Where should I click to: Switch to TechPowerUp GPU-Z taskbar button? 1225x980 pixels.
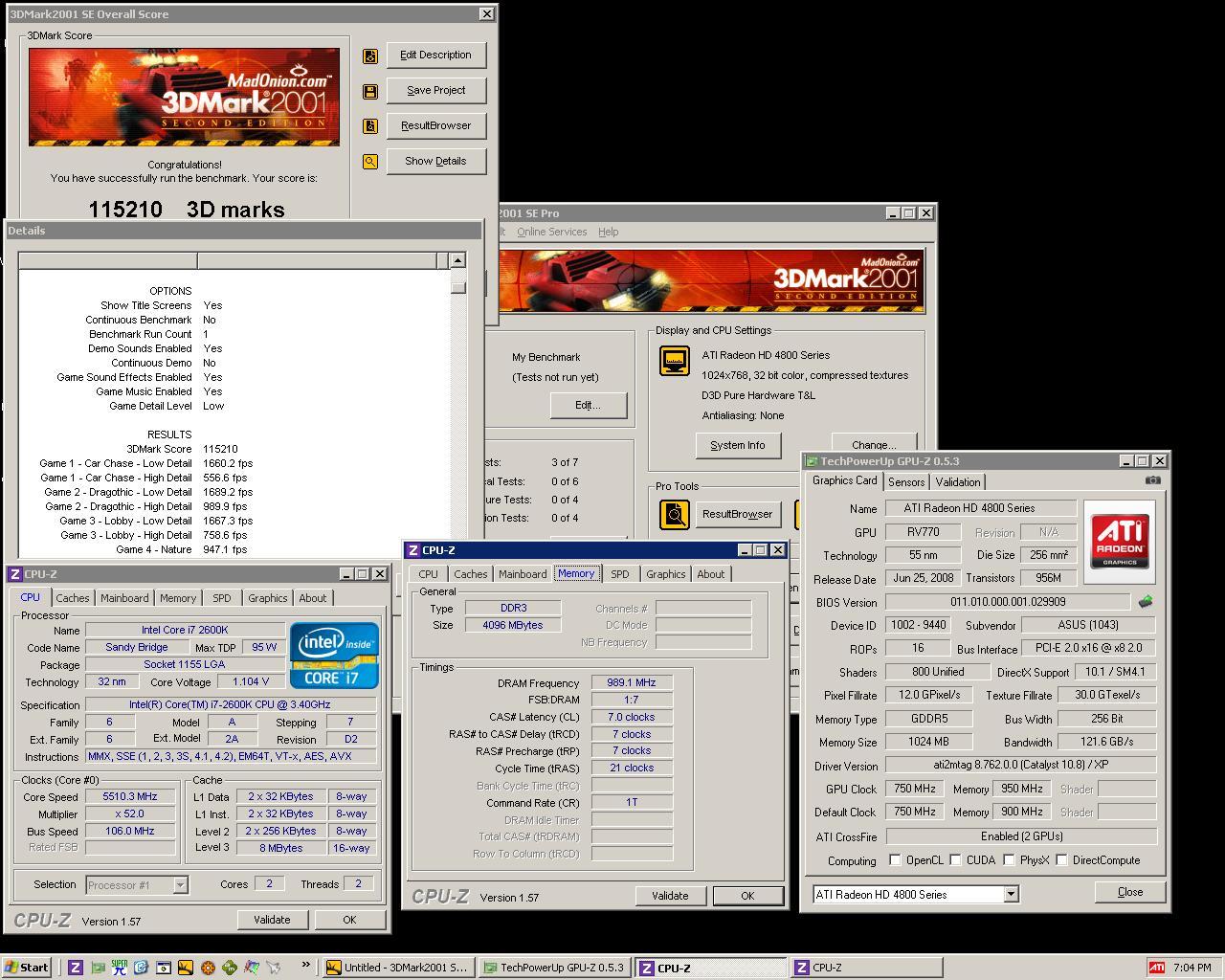click(x=555, y=968)
